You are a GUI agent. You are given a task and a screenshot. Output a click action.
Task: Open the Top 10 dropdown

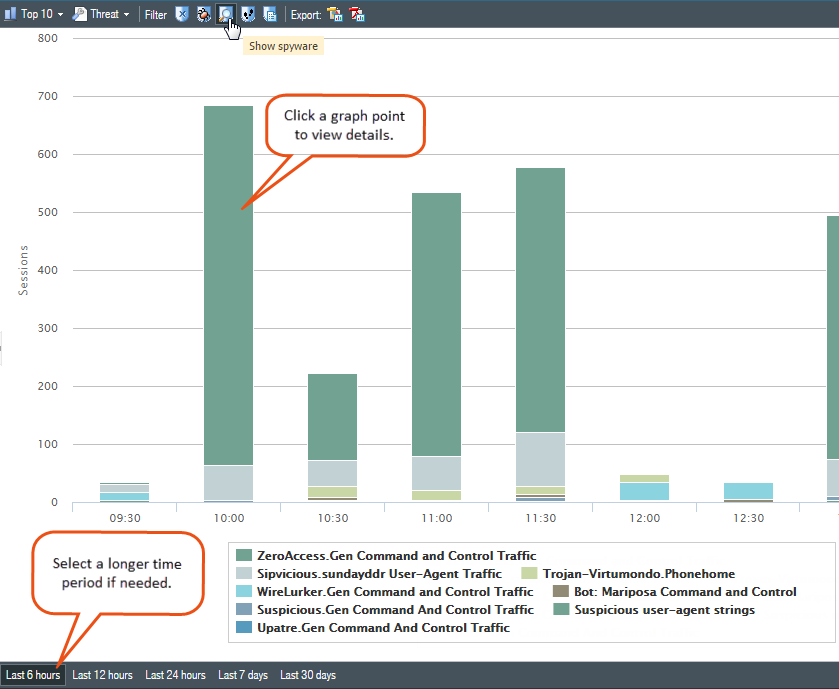(x=42, y=14)
